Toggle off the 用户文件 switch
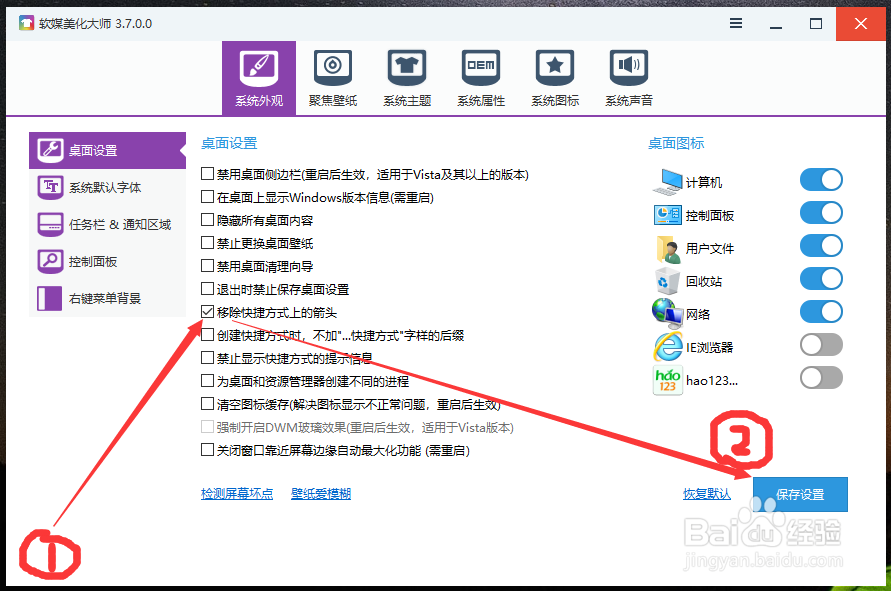891x591 pixels. pyautogui.click(x=821, y=246)
